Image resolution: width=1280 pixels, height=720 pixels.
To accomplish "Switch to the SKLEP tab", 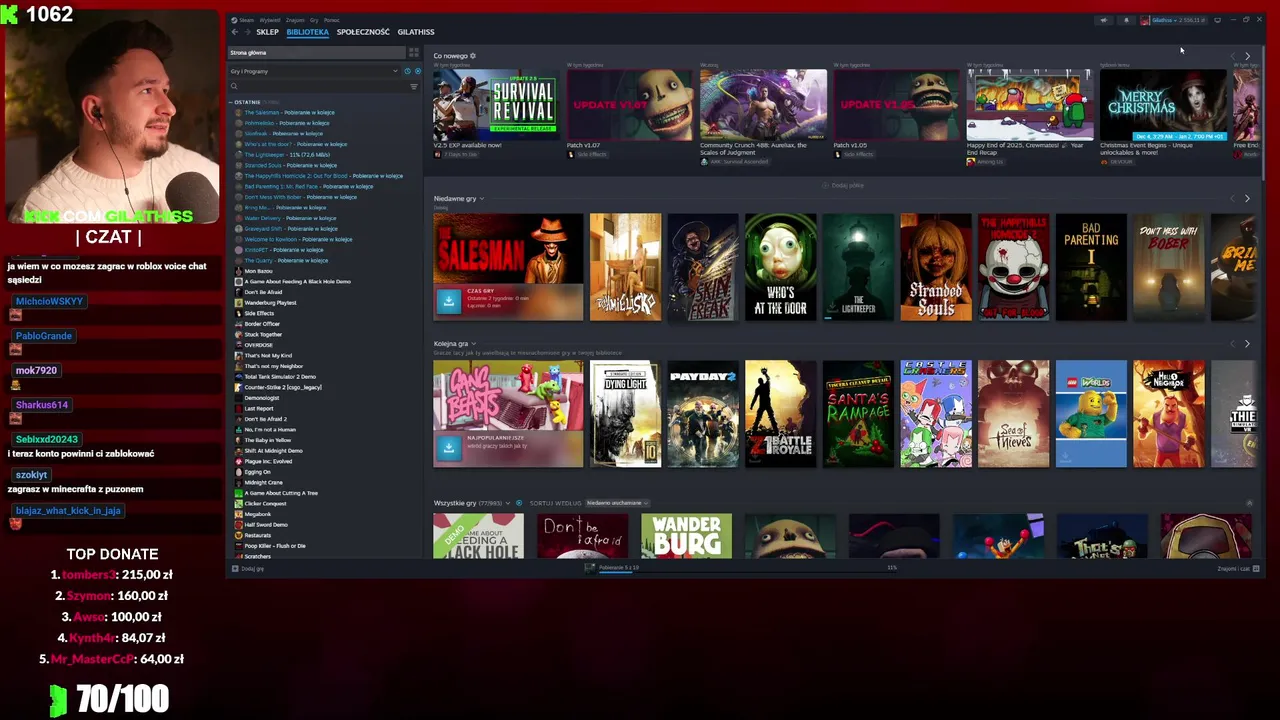I will click(x=267, y=32).
